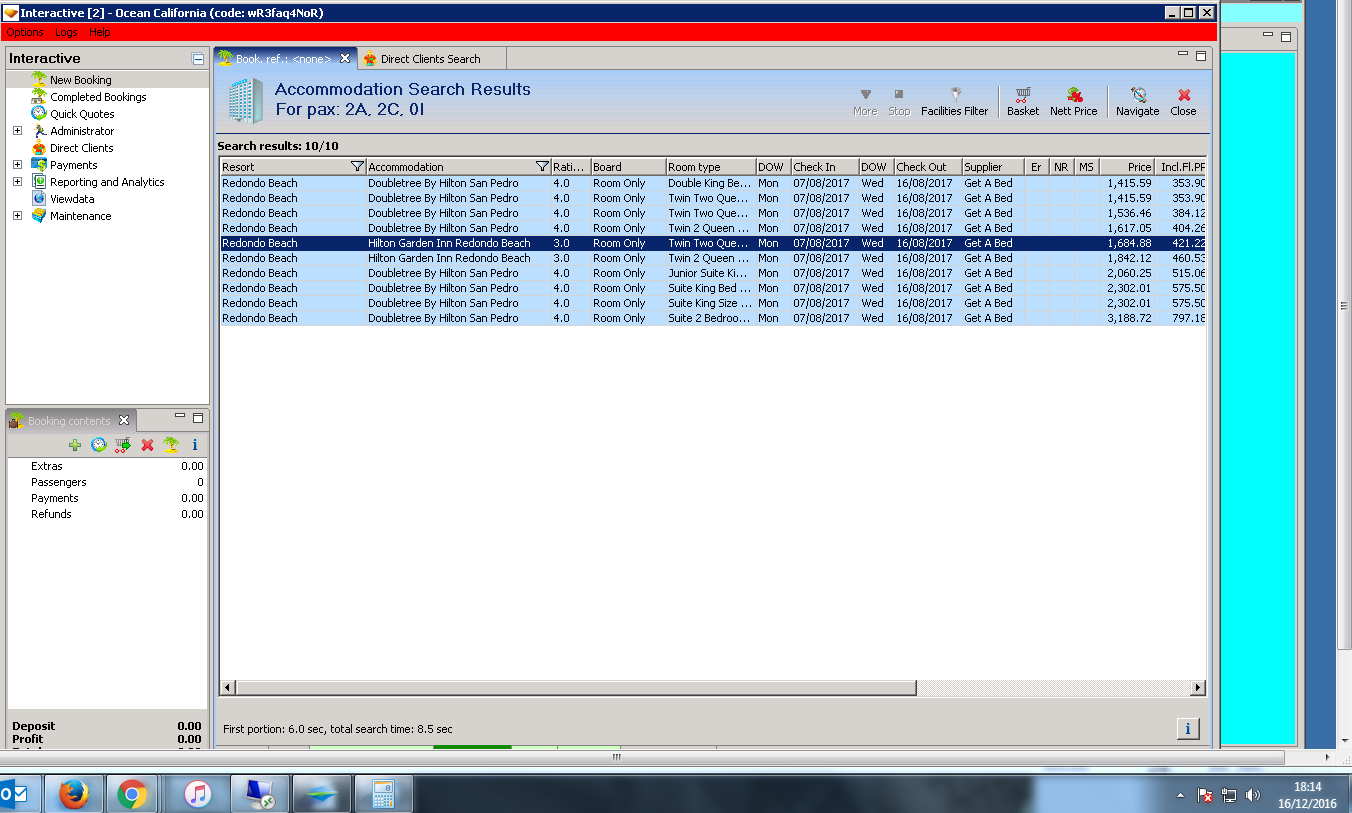
Task: Expand the Reporting and Analytics node
Action: (17, 182)
